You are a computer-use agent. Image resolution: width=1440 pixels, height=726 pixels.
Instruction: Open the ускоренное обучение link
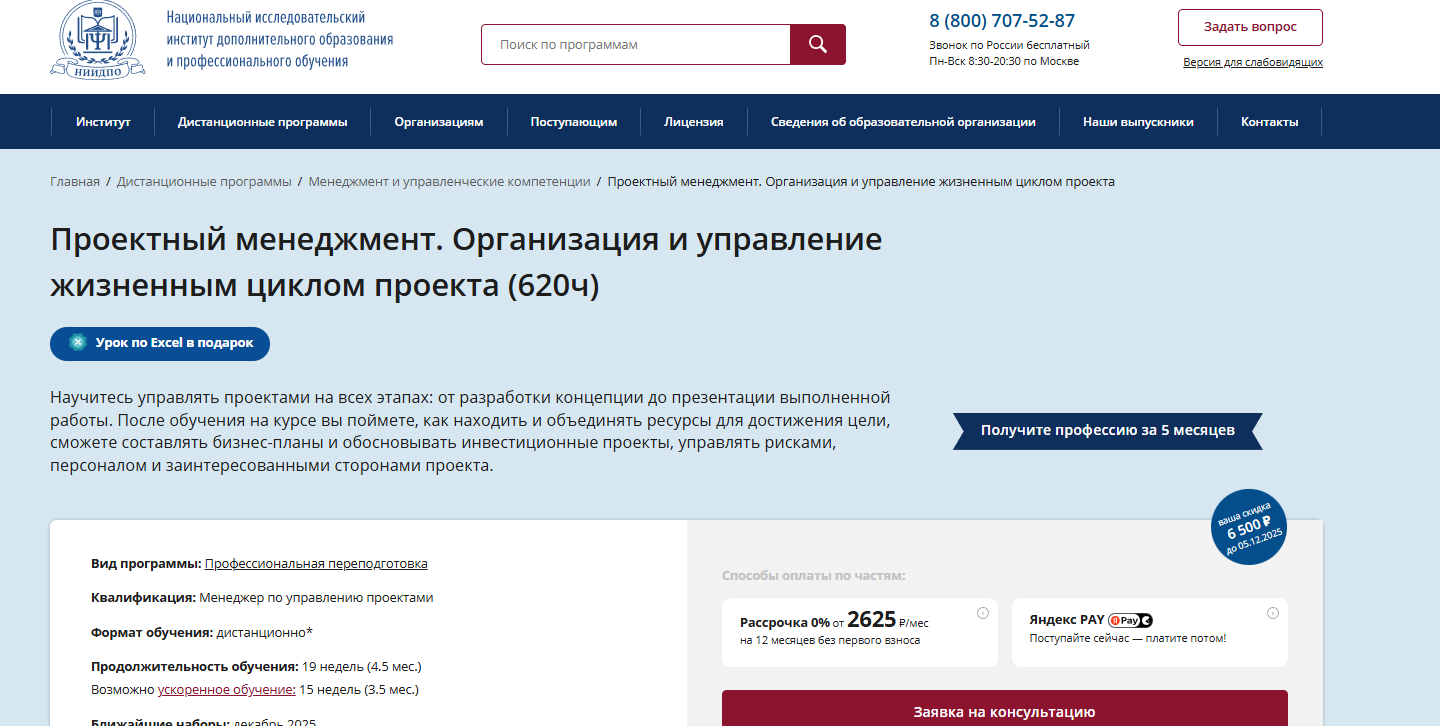click(226, 690)
